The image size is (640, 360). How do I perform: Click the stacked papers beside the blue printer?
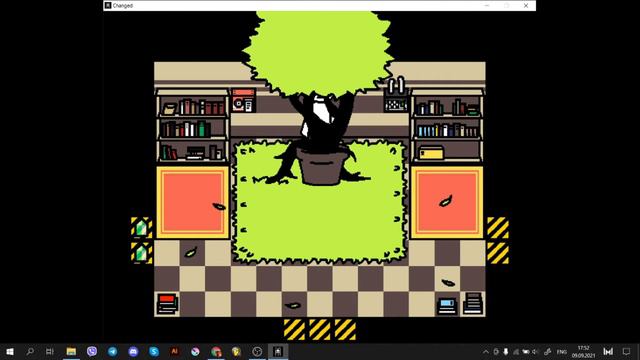[472, 304]
